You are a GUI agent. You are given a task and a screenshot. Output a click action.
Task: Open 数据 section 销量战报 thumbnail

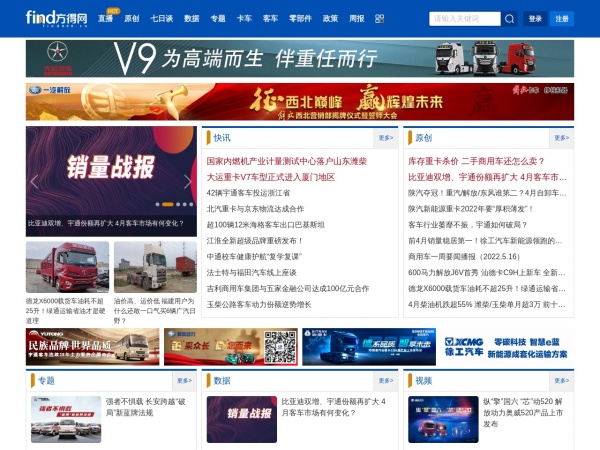[x=242, y=419]
